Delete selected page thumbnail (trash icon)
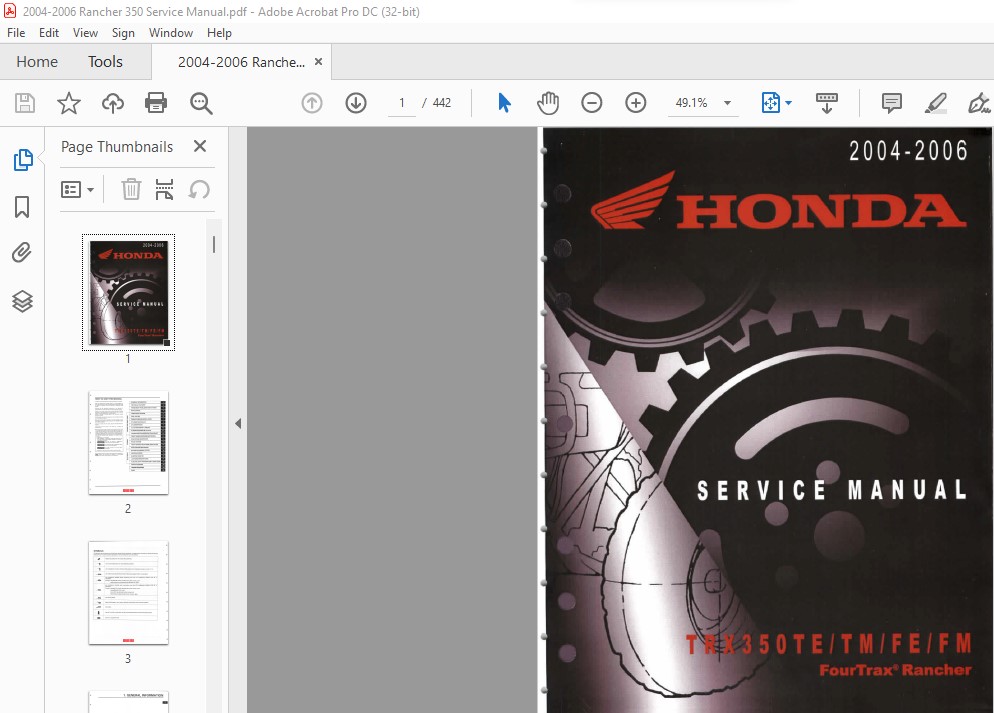Screen dimensions: 994x713 [x=131, y=189]
